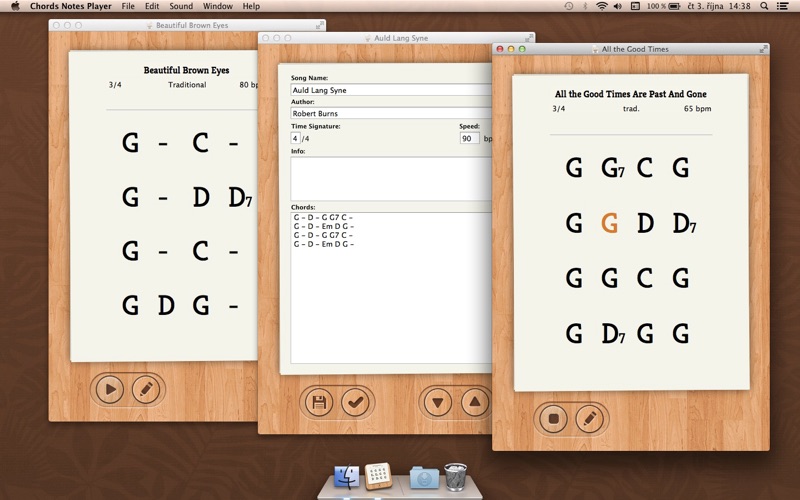The width and height of the screenshot is (800, 500).
Task: Confirm edits with the checkmark icon
Action: point(355,402)
